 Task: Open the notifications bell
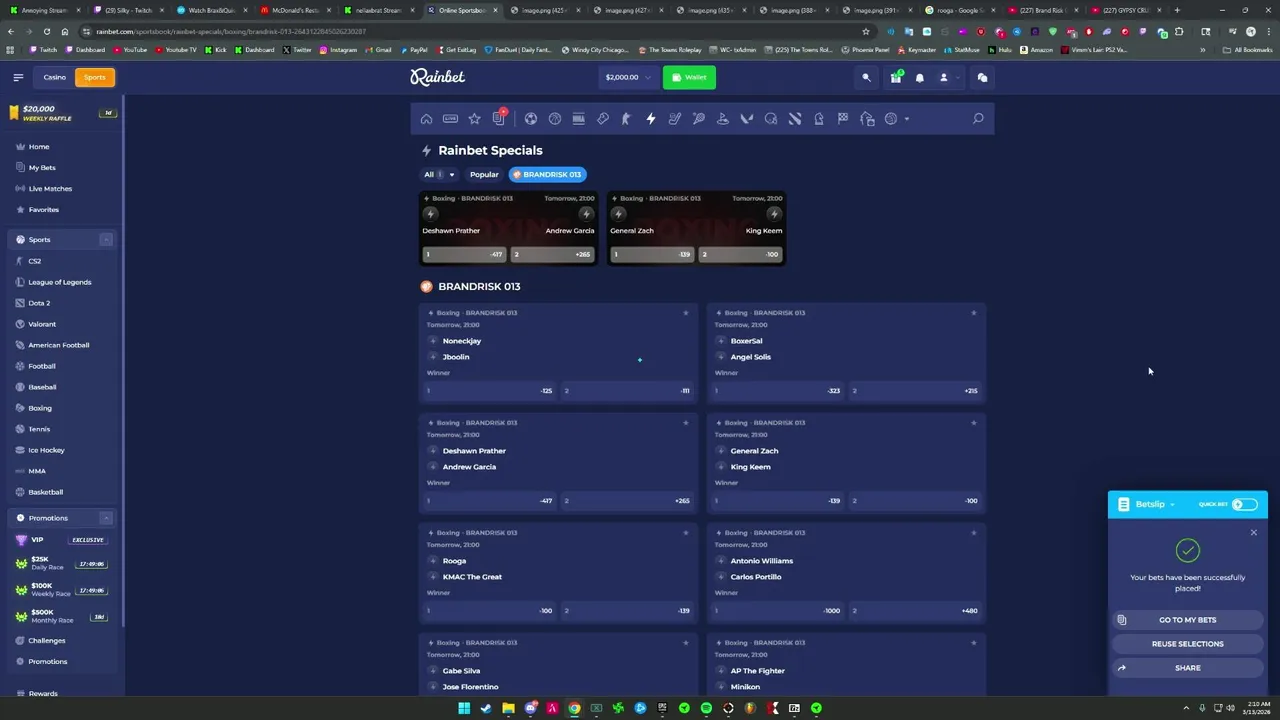point(920,77)
